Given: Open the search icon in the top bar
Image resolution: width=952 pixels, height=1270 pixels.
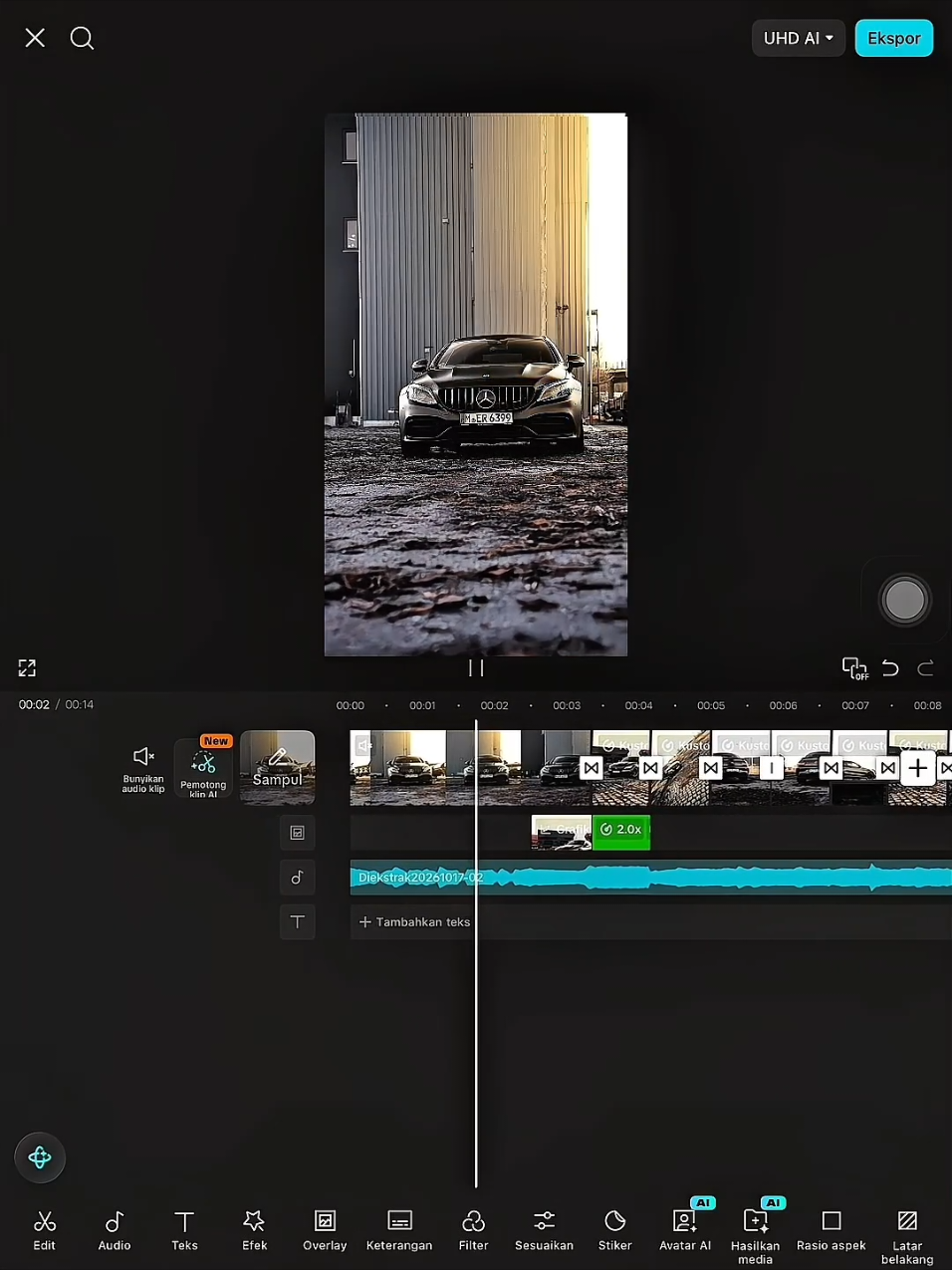Looking at the screenshot, I should [82, 38].
